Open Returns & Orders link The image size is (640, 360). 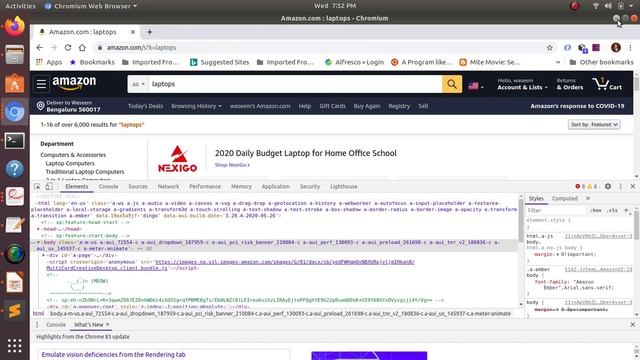[x=570, y=84]
